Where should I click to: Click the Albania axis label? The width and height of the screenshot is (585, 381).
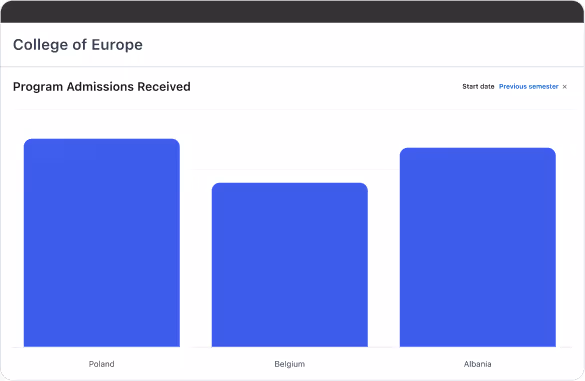click(x=478, y=364)
